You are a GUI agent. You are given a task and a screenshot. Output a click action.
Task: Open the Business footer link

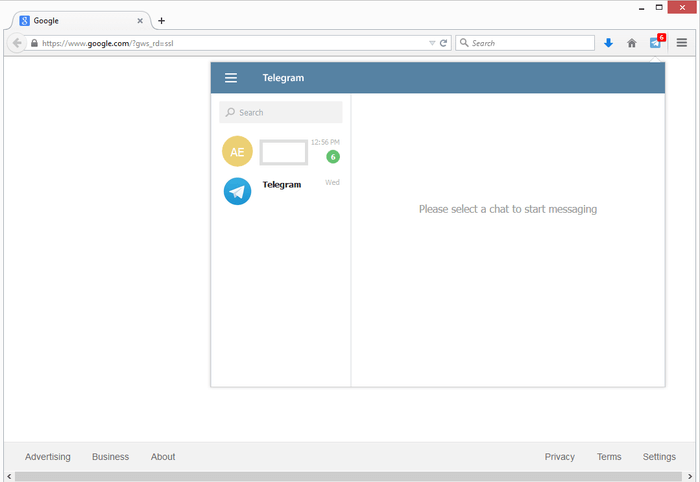(110, 457)
